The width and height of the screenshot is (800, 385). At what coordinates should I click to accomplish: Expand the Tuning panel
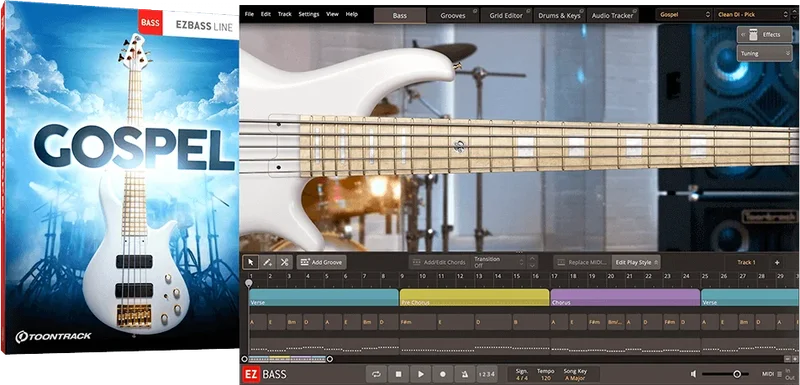tap(764, 53)
